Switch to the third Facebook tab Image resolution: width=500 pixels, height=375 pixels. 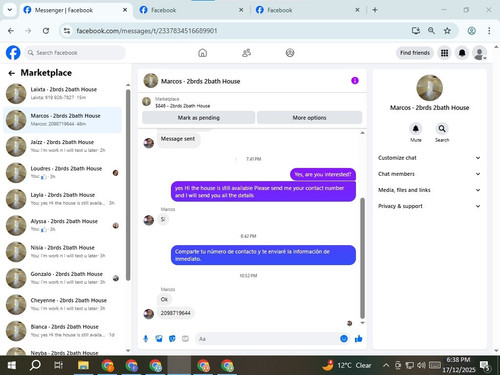tap(308, 10)
